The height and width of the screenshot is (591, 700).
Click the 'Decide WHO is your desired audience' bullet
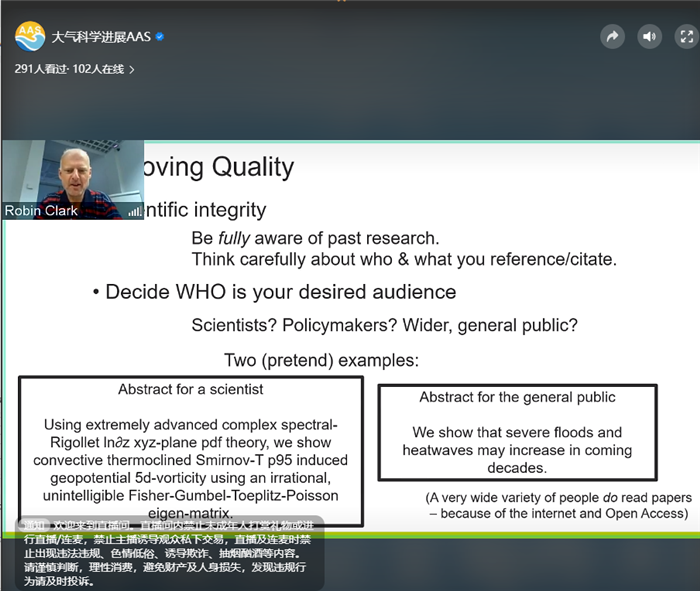pyautogui.click(x=280, y=292)
